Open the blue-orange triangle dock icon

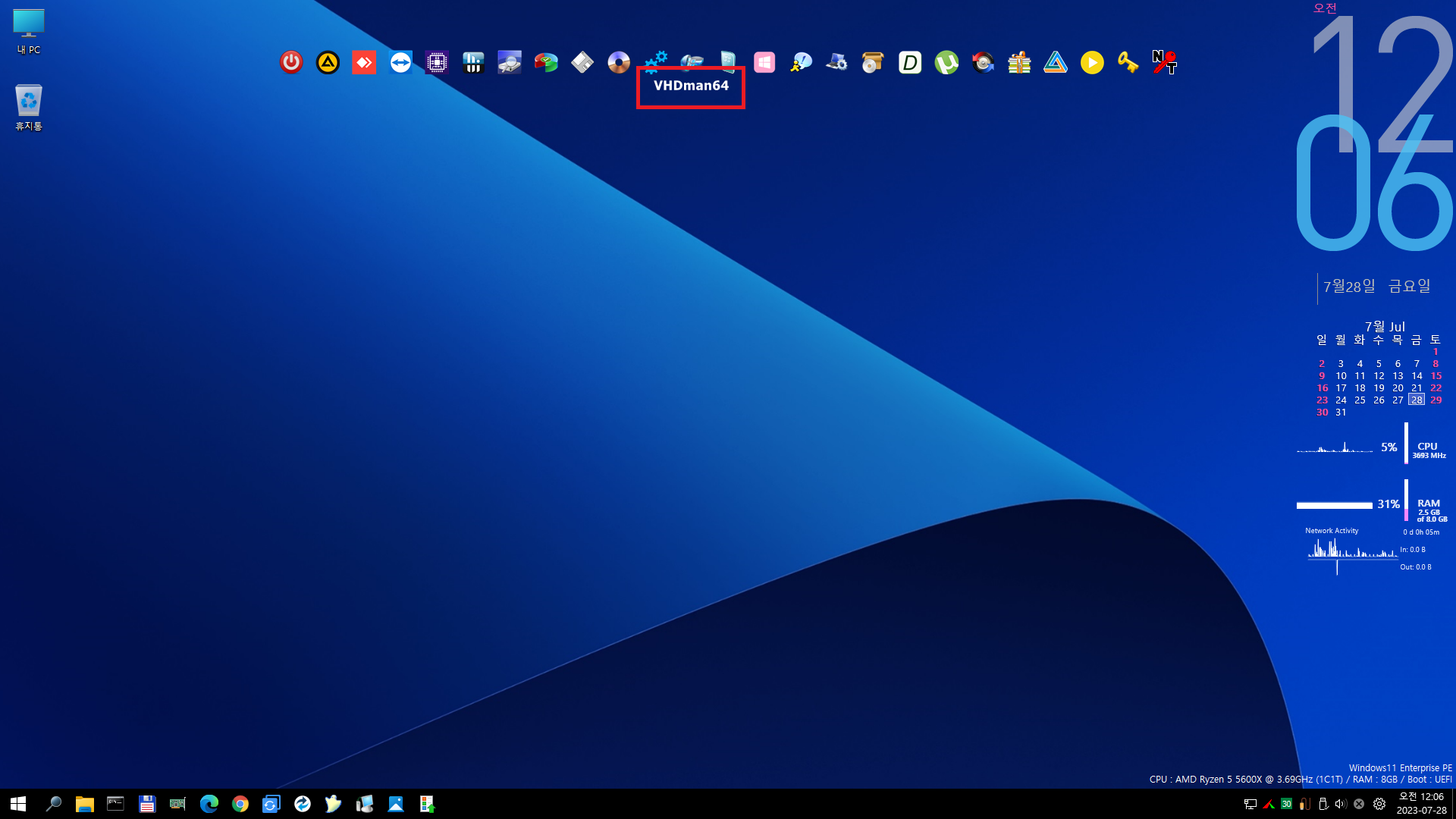tap(1056, 62)
